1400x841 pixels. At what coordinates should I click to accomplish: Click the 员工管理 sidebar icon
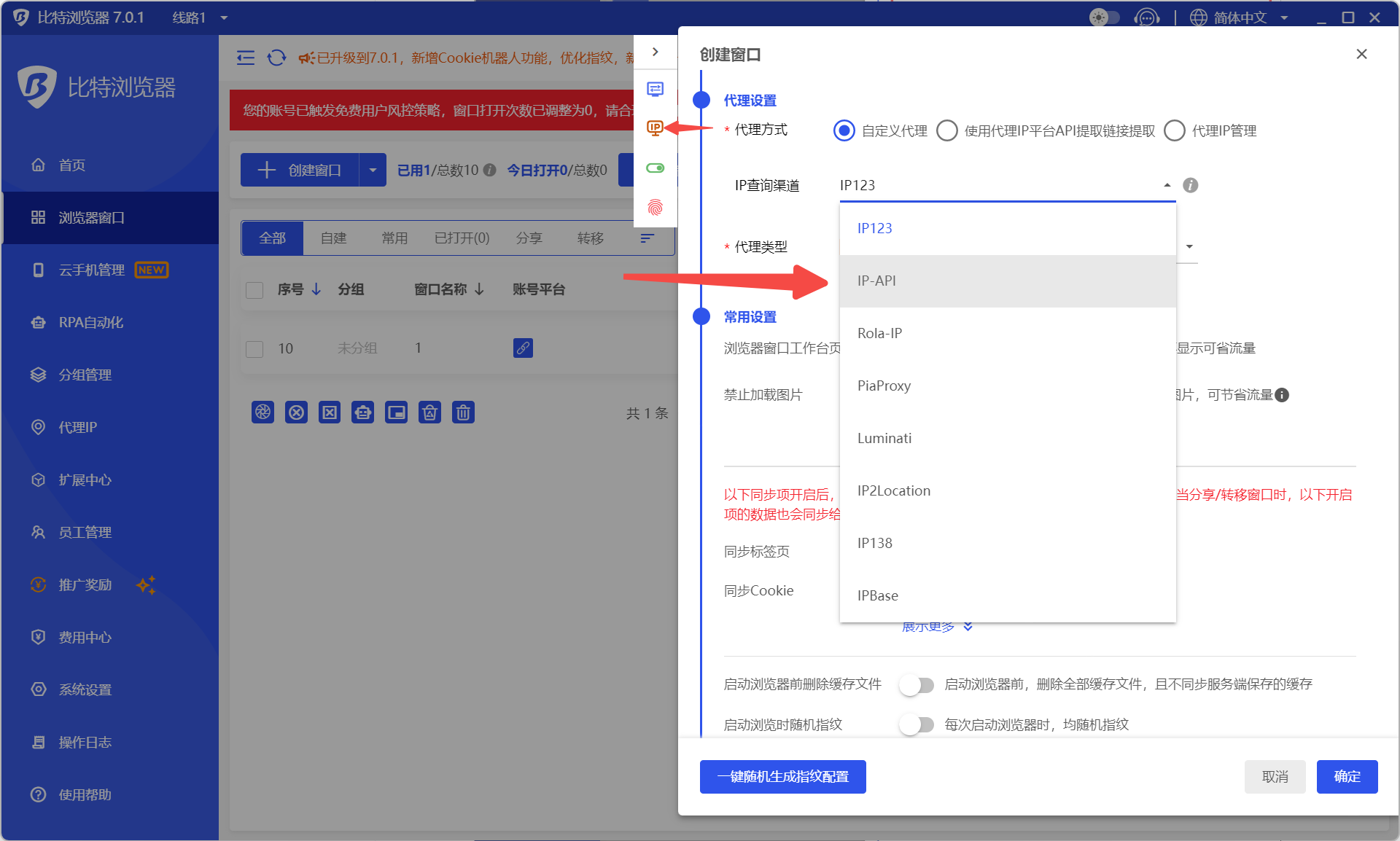pyautogui.click(x=39, y=533)
